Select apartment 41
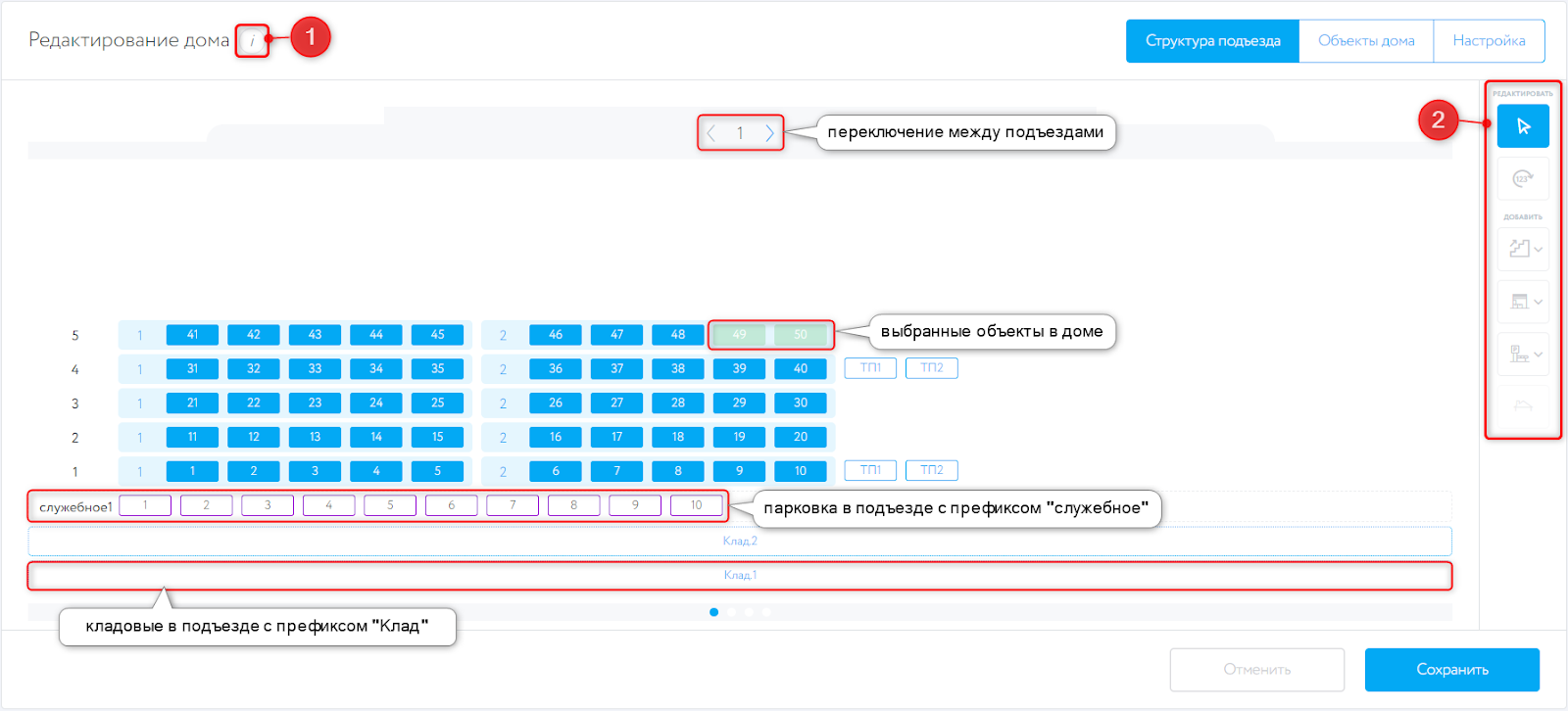The height and width of the screenshot is (711, 1568). pos(192,335)
